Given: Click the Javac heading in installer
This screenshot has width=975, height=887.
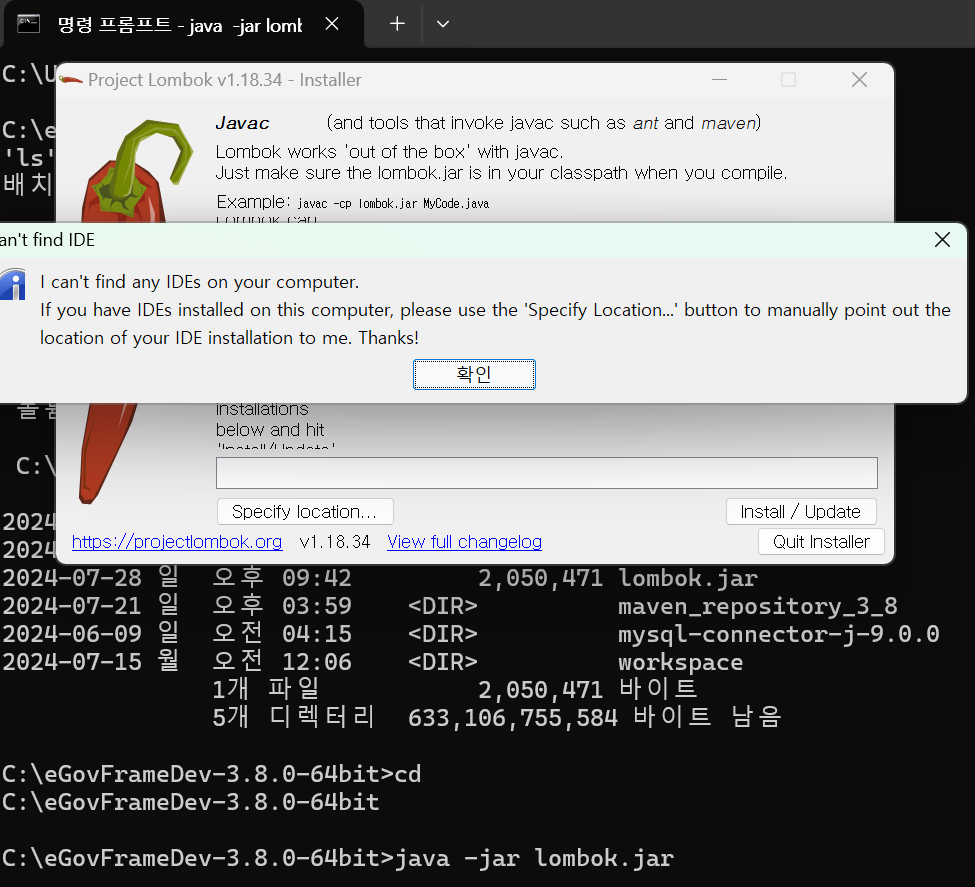Looking at the screenshot, I should [243, 123].
